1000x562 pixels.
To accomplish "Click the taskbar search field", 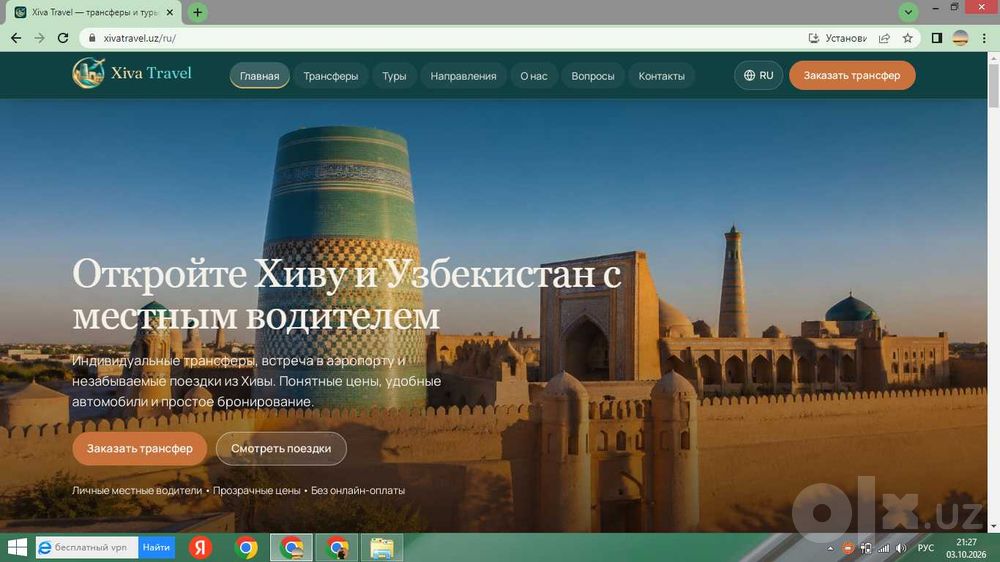I will point(87,547).
